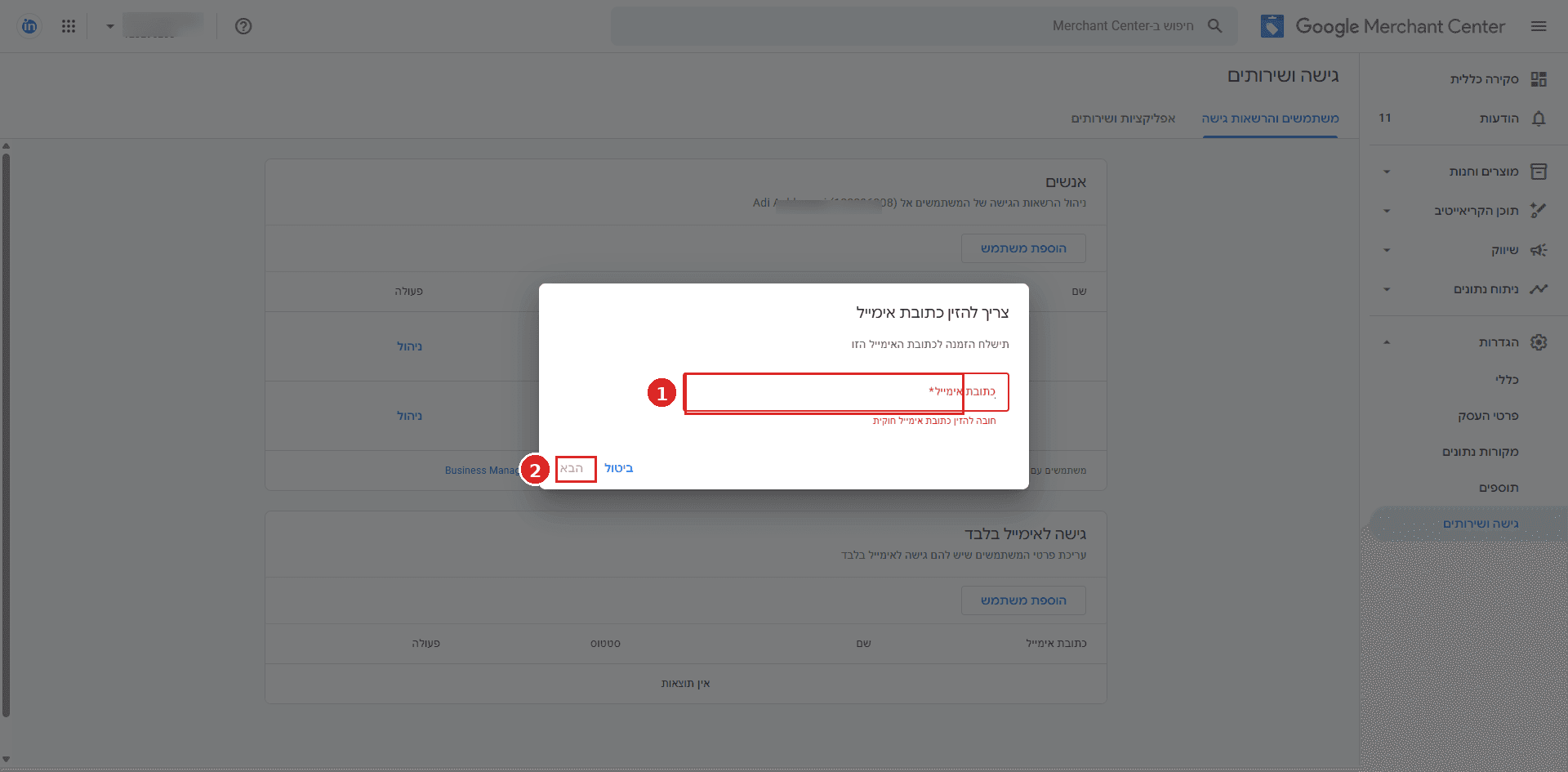This screenshot has height=772, width=1568.
Task: Click the search magnifier icon
Action: 1215,26
